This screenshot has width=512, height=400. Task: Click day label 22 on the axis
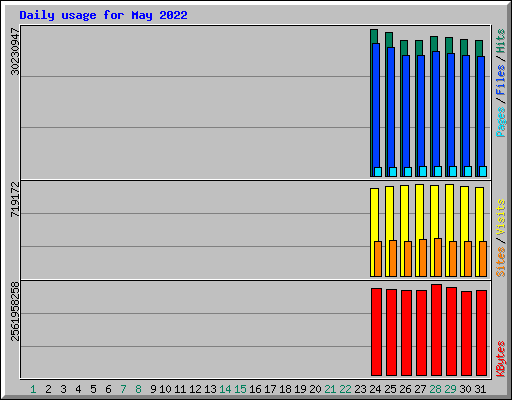(x=345, y=389)
